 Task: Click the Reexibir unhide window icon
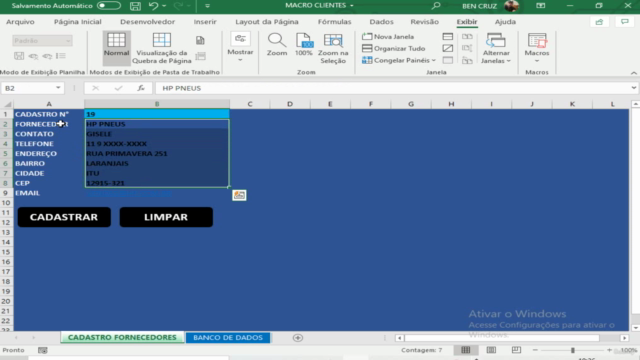tap(448, 60)
